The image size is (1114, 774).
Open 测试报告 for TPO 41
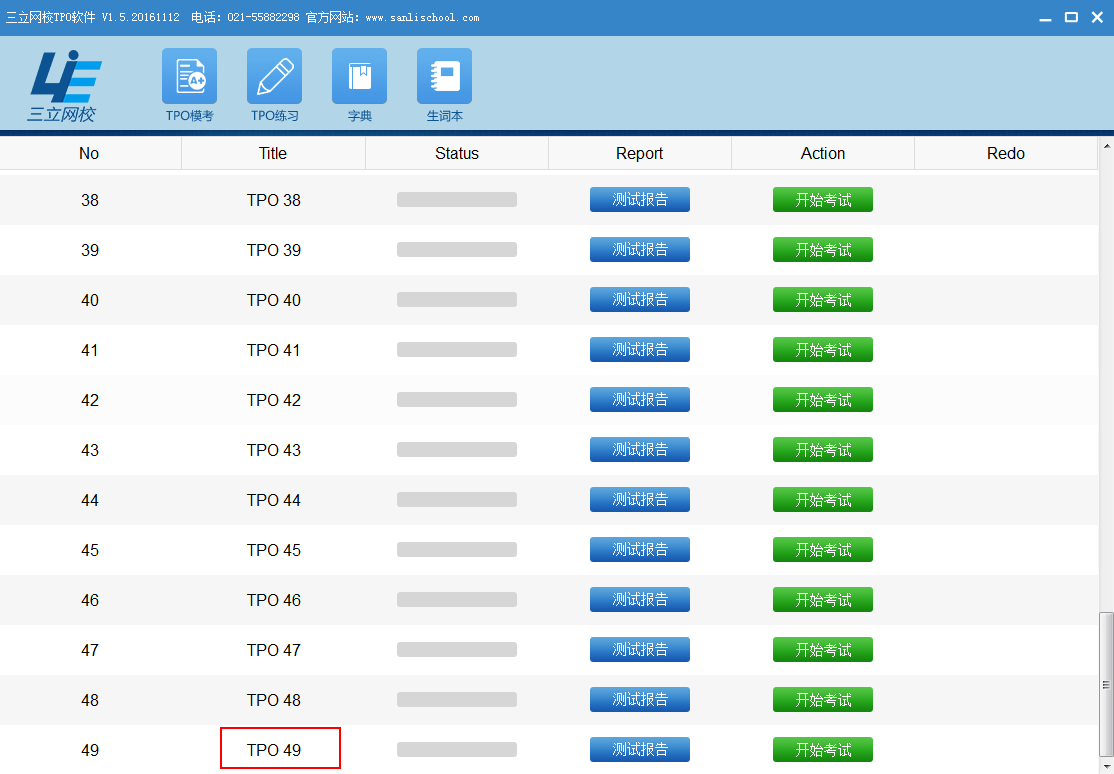click(639, 350)
